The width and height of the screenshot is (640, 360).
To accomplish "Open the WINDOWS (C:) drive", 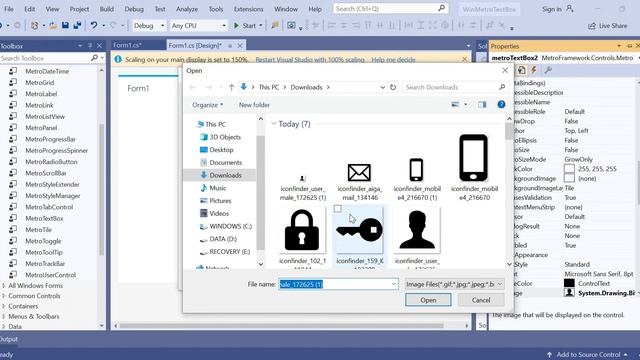I will point(230,226).
